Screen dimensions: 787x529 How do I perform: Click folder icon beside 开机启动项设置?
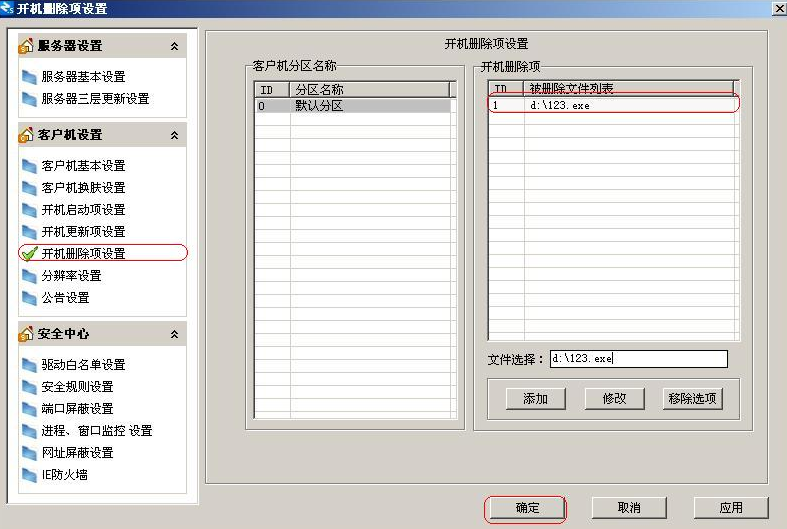(x=29, y=210)
